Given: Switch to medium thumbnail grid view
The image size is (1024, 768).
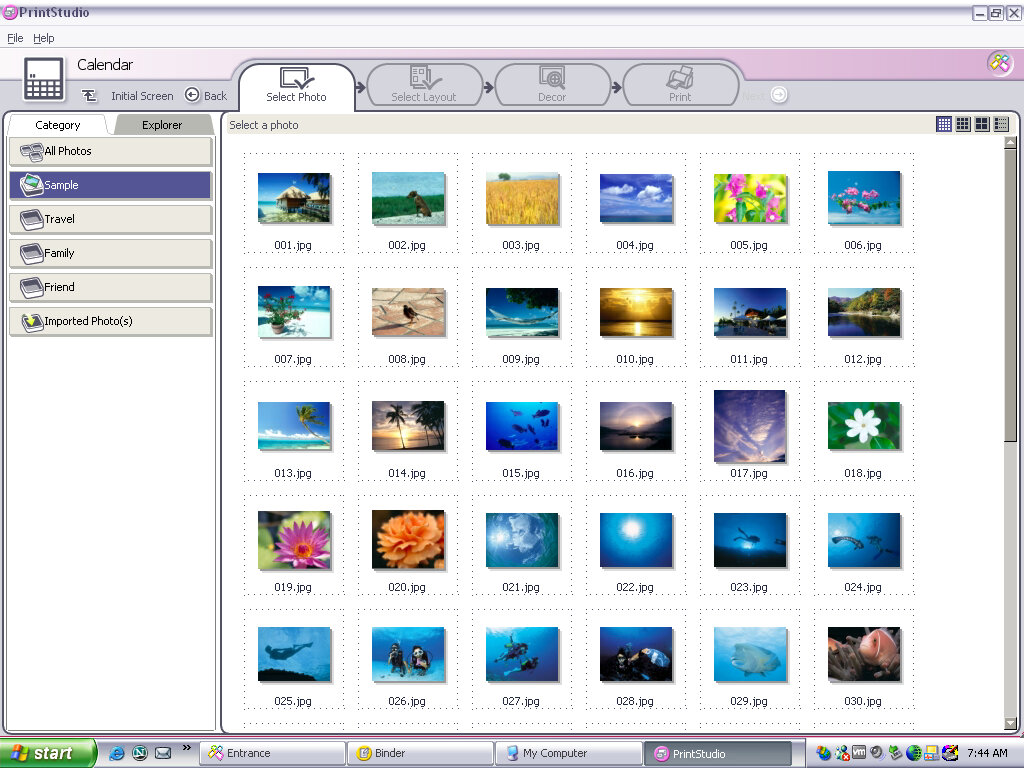Looking at the screenshot, I should tap(963, 124).
